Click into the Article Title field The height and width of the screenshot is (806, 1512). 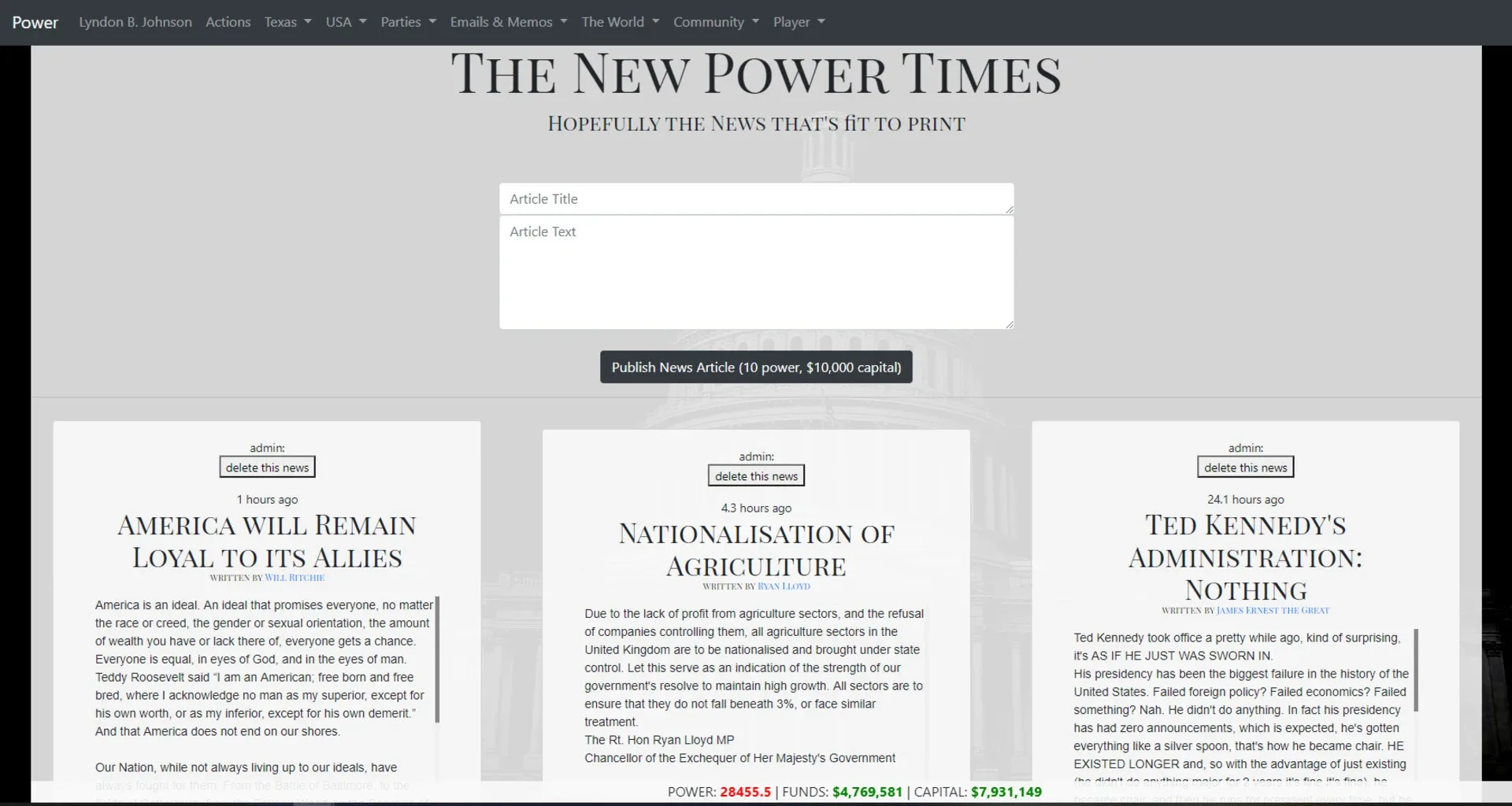click(756, 199)
